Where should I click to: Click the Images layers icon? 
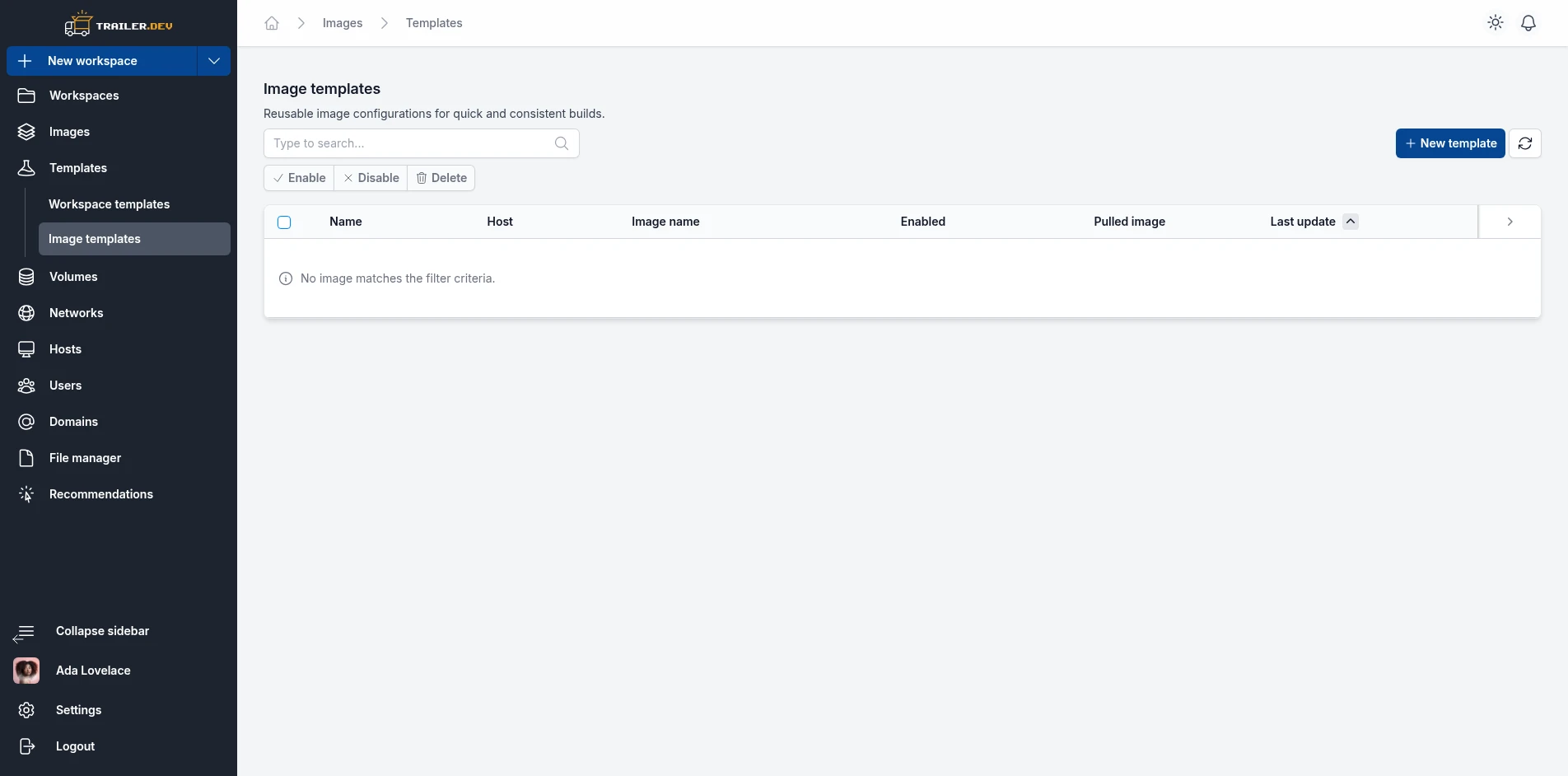(x=26, y=132)
